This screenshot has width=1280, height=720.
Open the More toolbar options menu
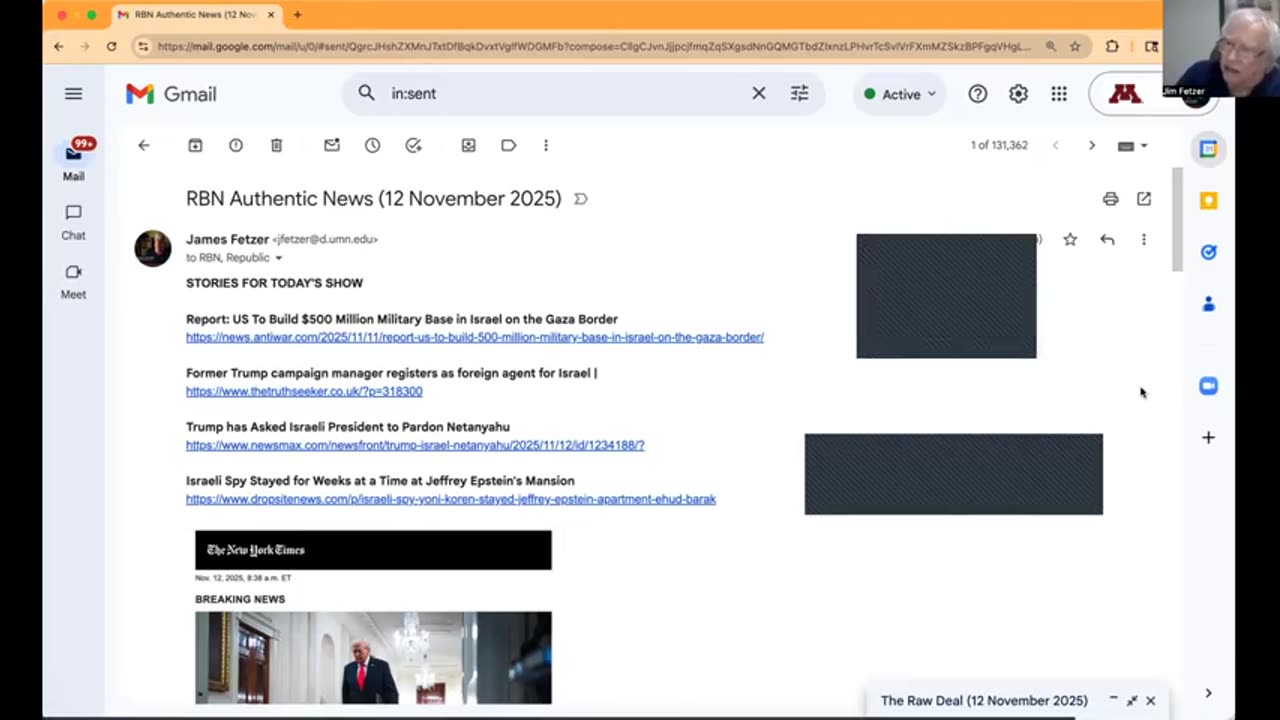click(x=545, y=145)
